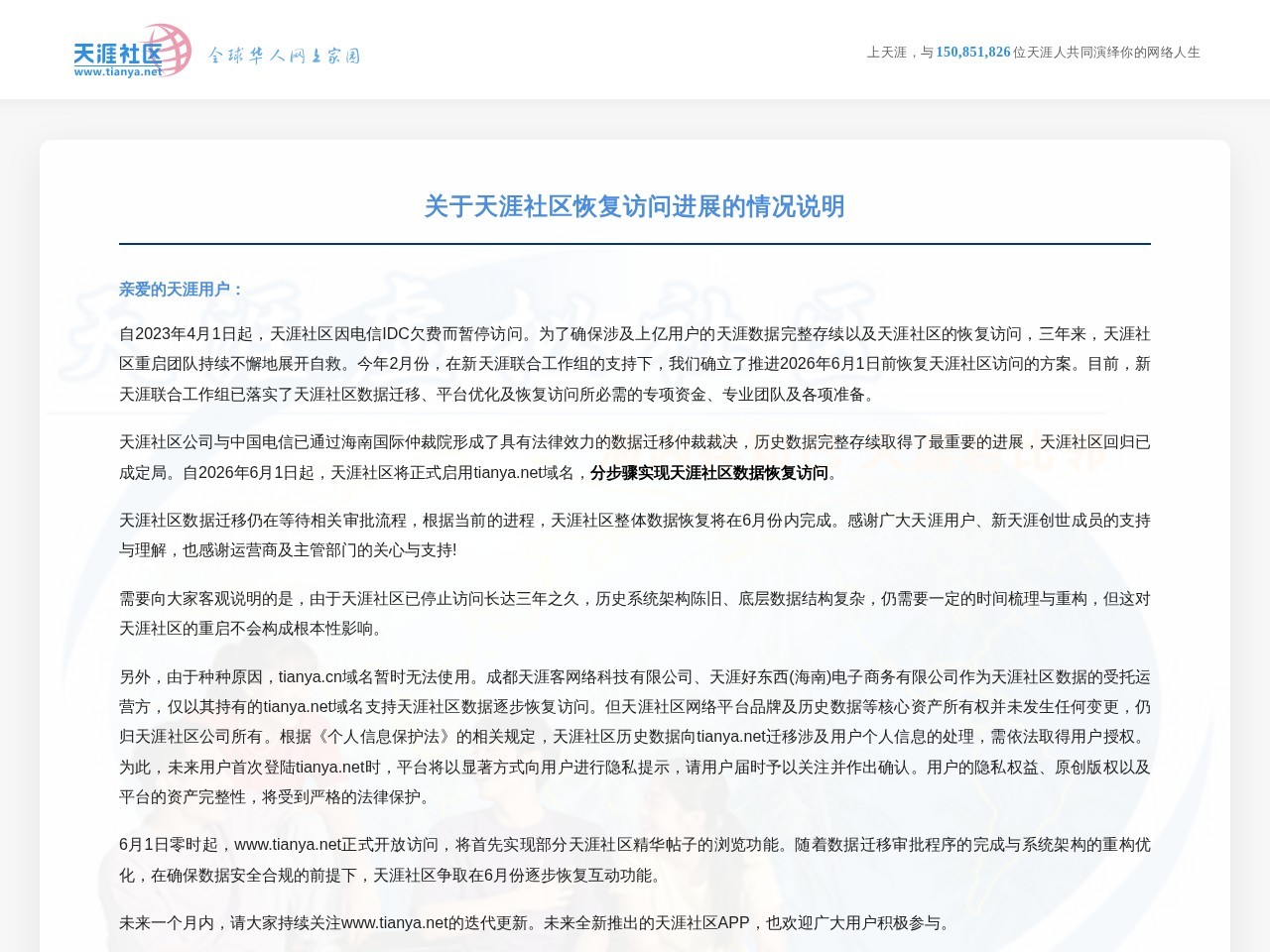Click the title 关于天涯社区恢复访问进展的情况说明
Image resolution: width=1270 pixels, height=952 pixels.
[635, 206]
